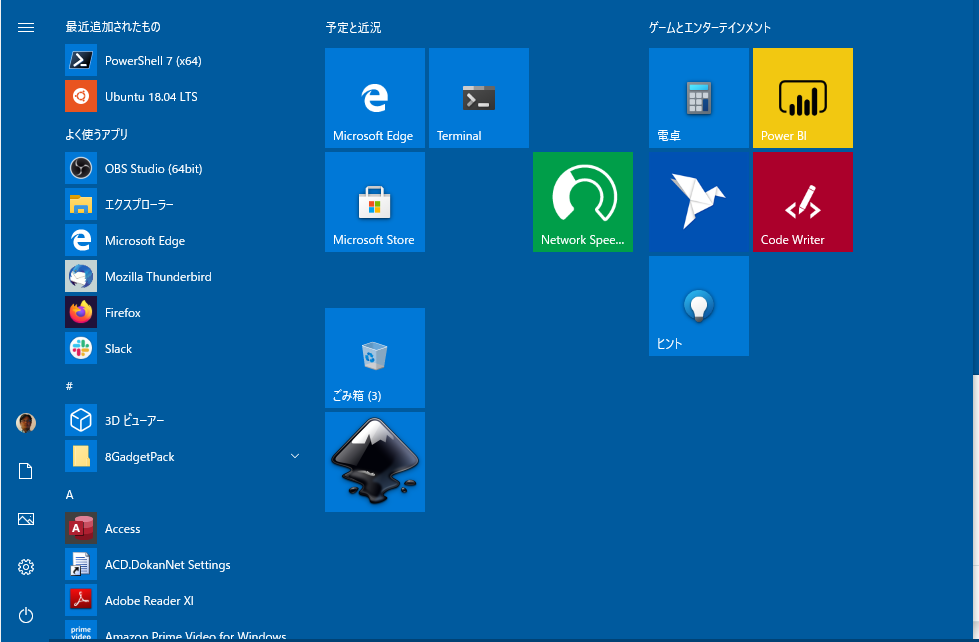Open the Pictures folder shortcut in sidebar
Viewport: 979px width, 642px height.
point(26,519)
